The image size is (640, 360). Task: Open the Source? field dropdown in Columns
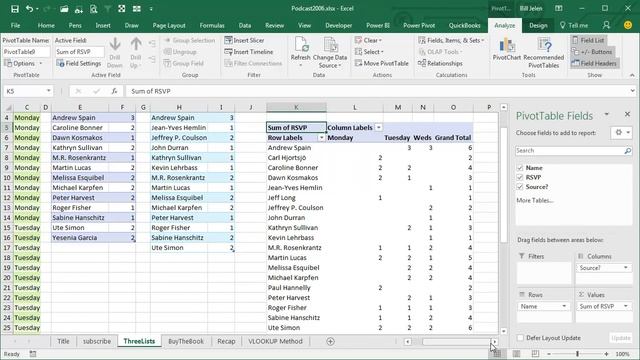pos(626,268)
